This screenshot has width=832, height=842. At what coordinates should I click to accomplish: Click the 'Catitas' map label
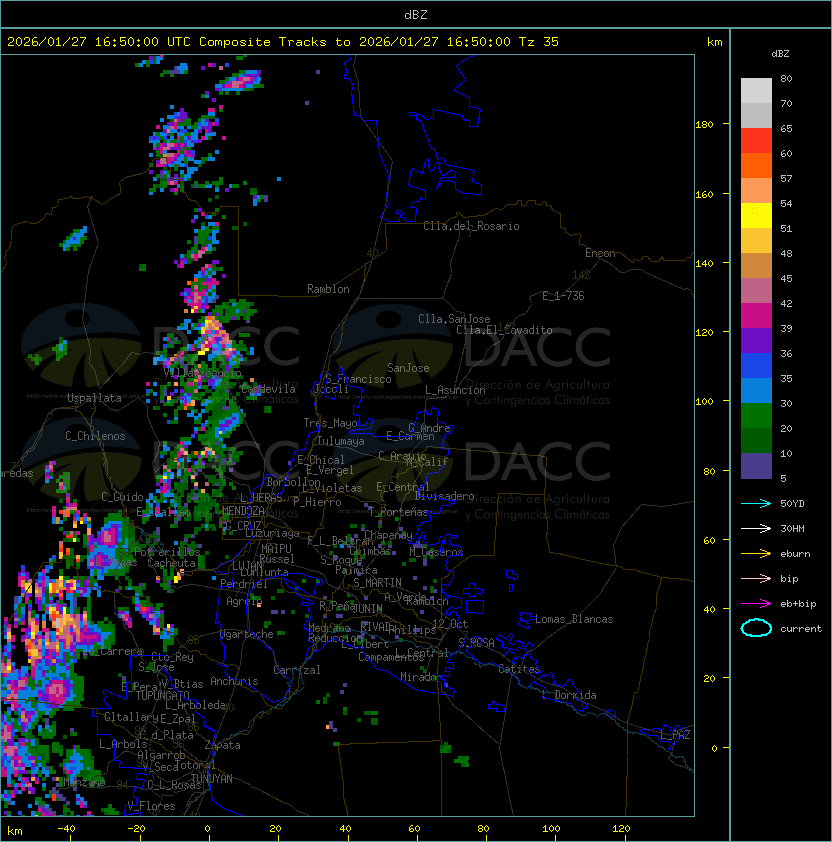(519, 669)
